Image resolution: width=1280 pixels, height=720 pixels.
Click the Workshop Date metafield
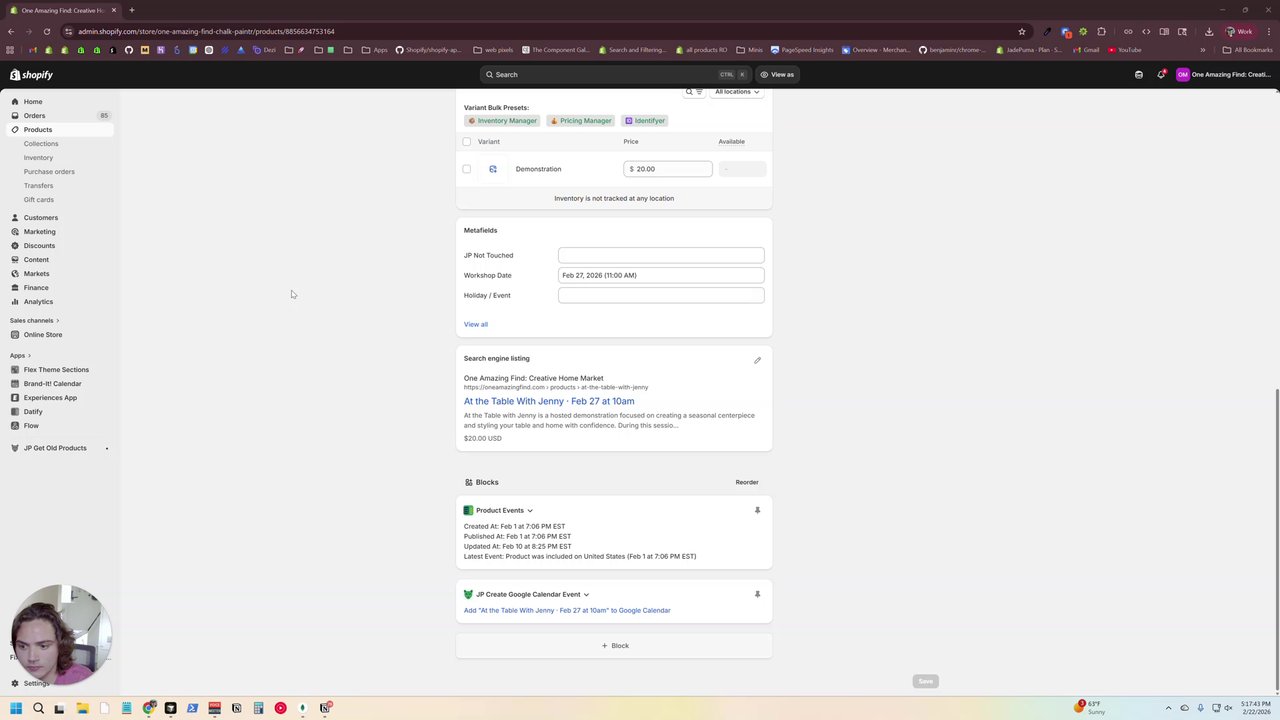[661, 275]
